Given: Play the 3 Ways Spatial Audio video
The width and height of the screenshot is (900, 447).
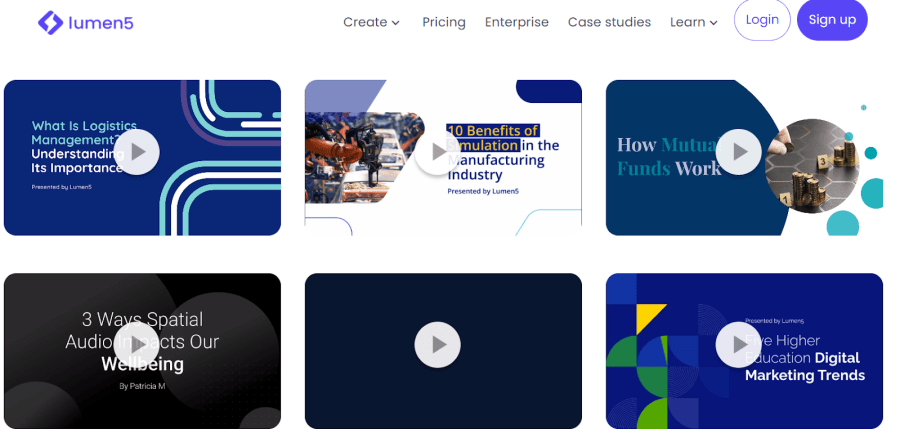Looking at the screenshot, I should tap(137, 345).
